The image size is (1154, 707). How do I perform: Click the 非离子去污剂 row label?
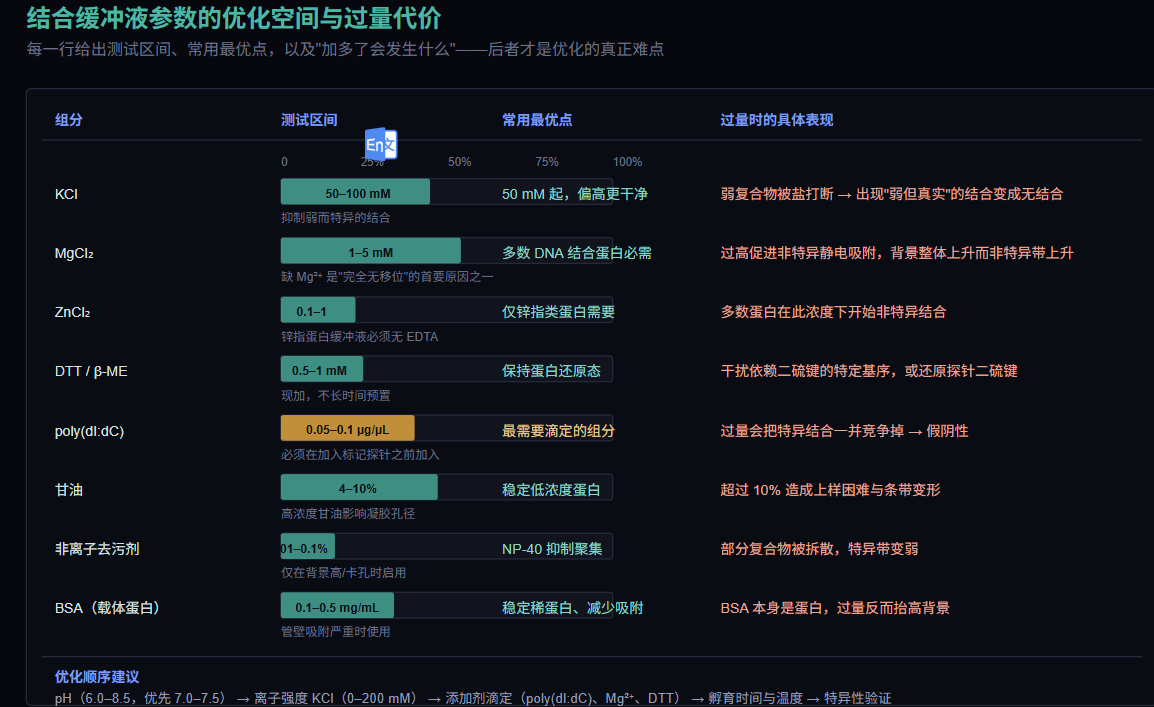[x=97, y=549]
